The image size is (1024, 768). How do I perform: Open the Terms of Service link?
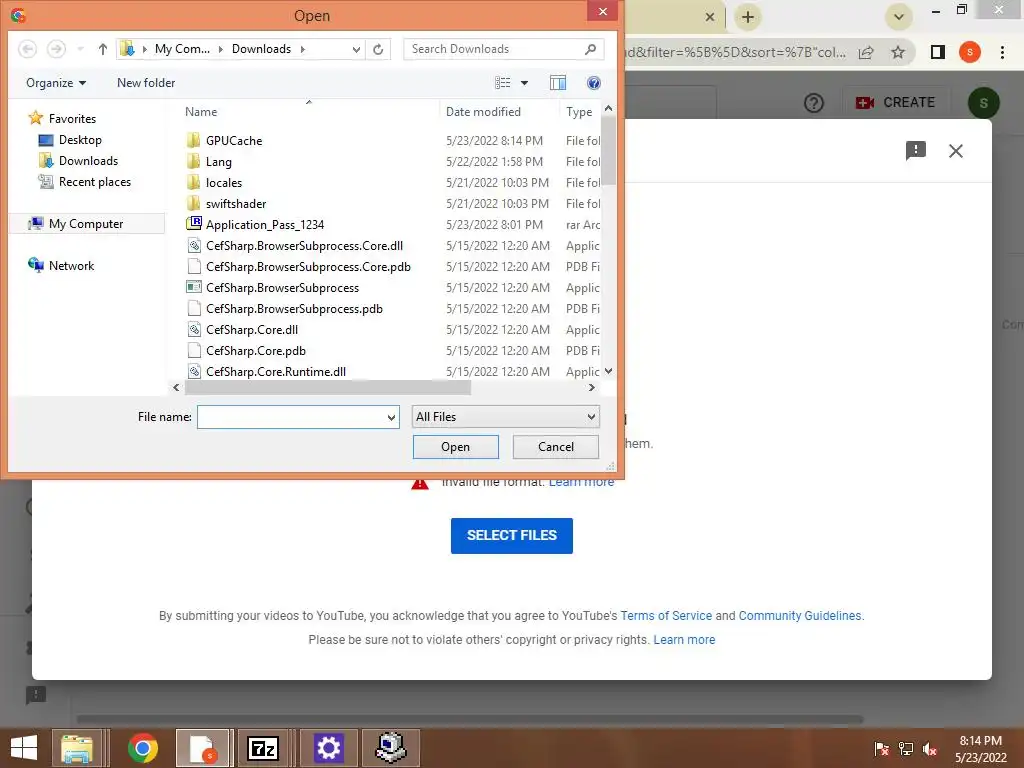[666, 616]
